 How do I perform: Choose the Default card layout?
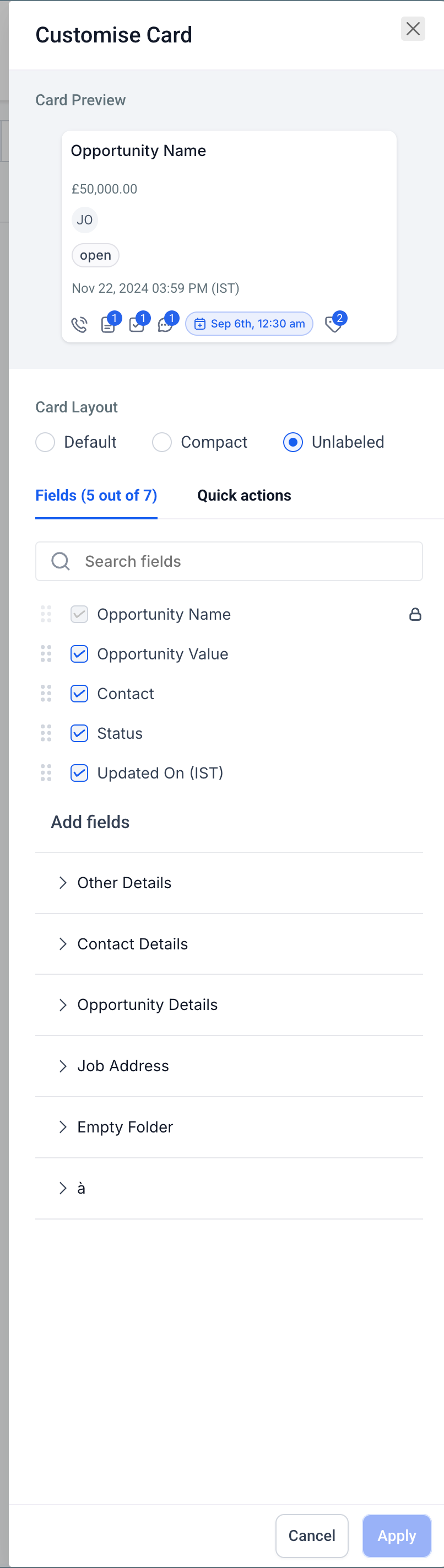coord(46,442)
